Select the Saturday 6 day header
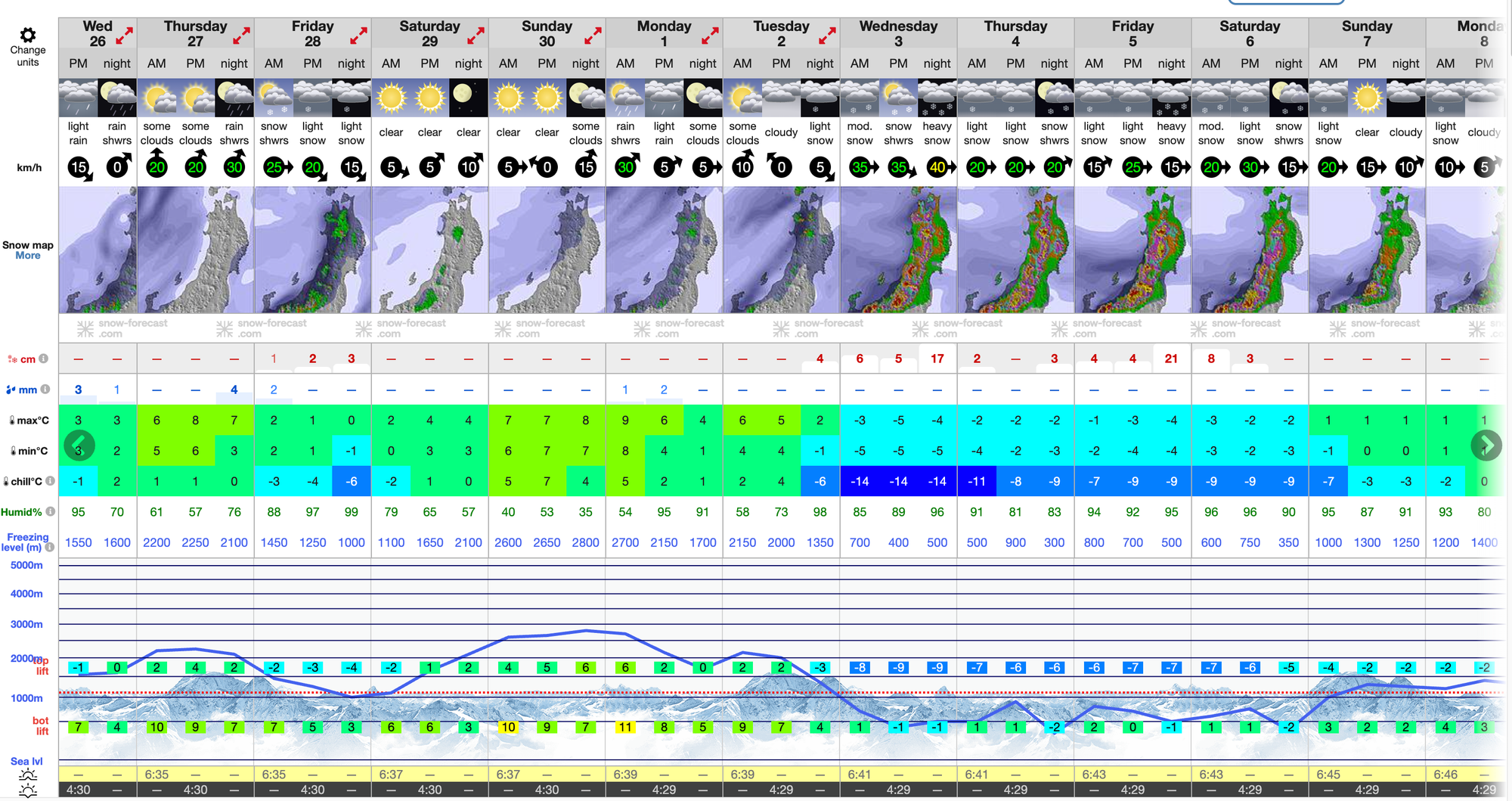 [1249, 33]
